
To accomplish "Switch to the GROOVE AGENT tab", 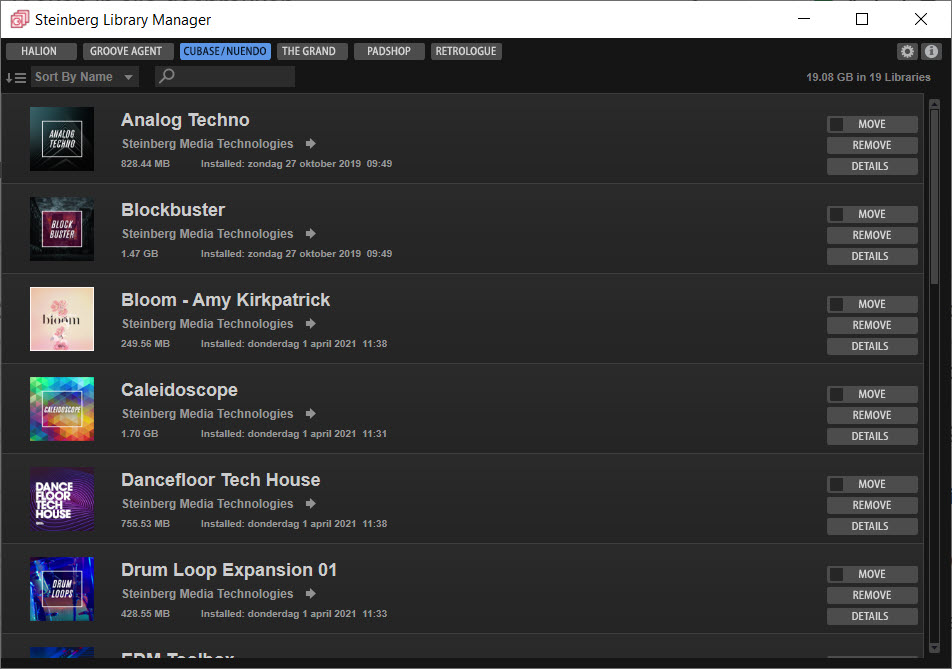I will [x=128, y=52].
